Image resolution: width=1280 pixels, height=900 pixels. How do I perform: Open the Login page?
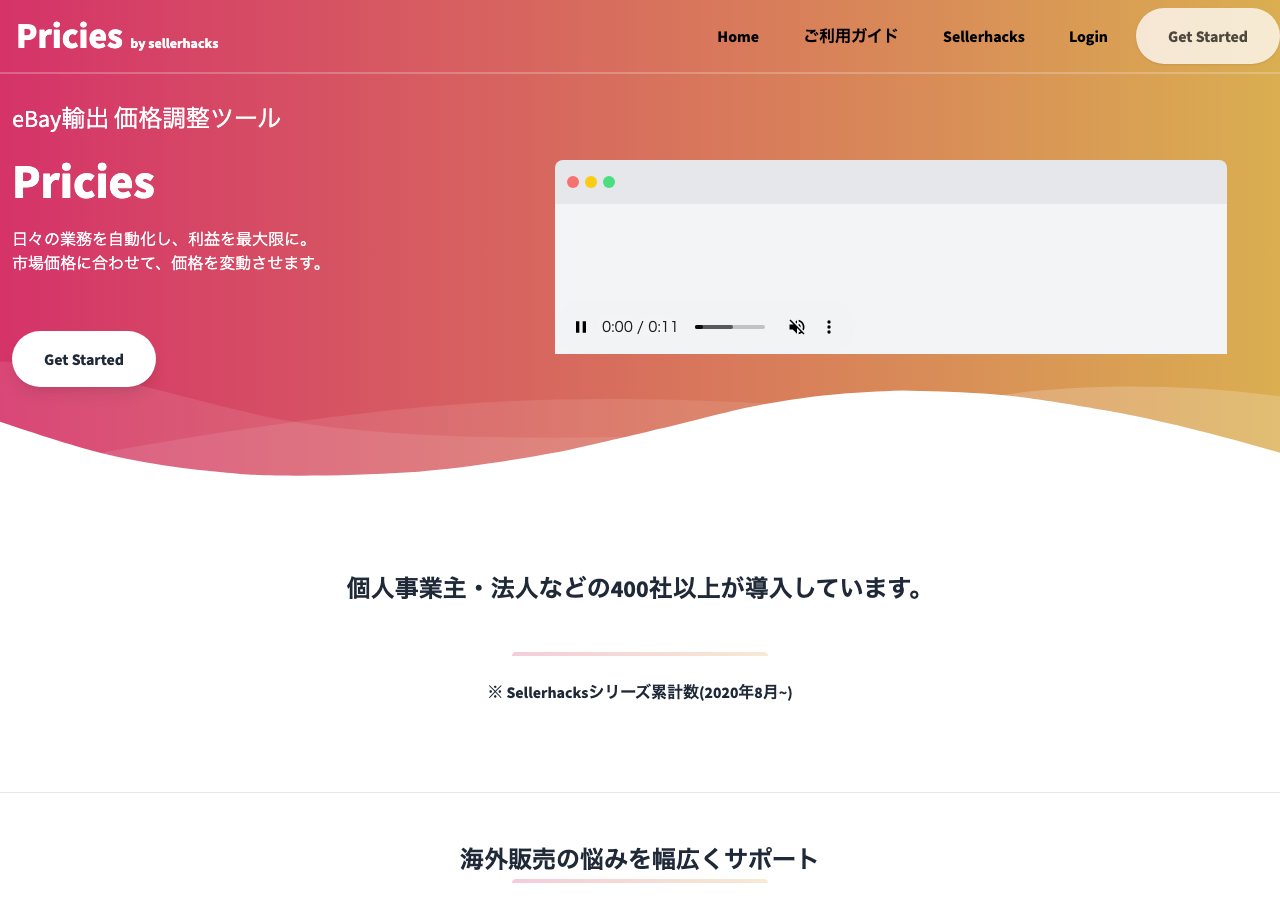[1088, 37]
